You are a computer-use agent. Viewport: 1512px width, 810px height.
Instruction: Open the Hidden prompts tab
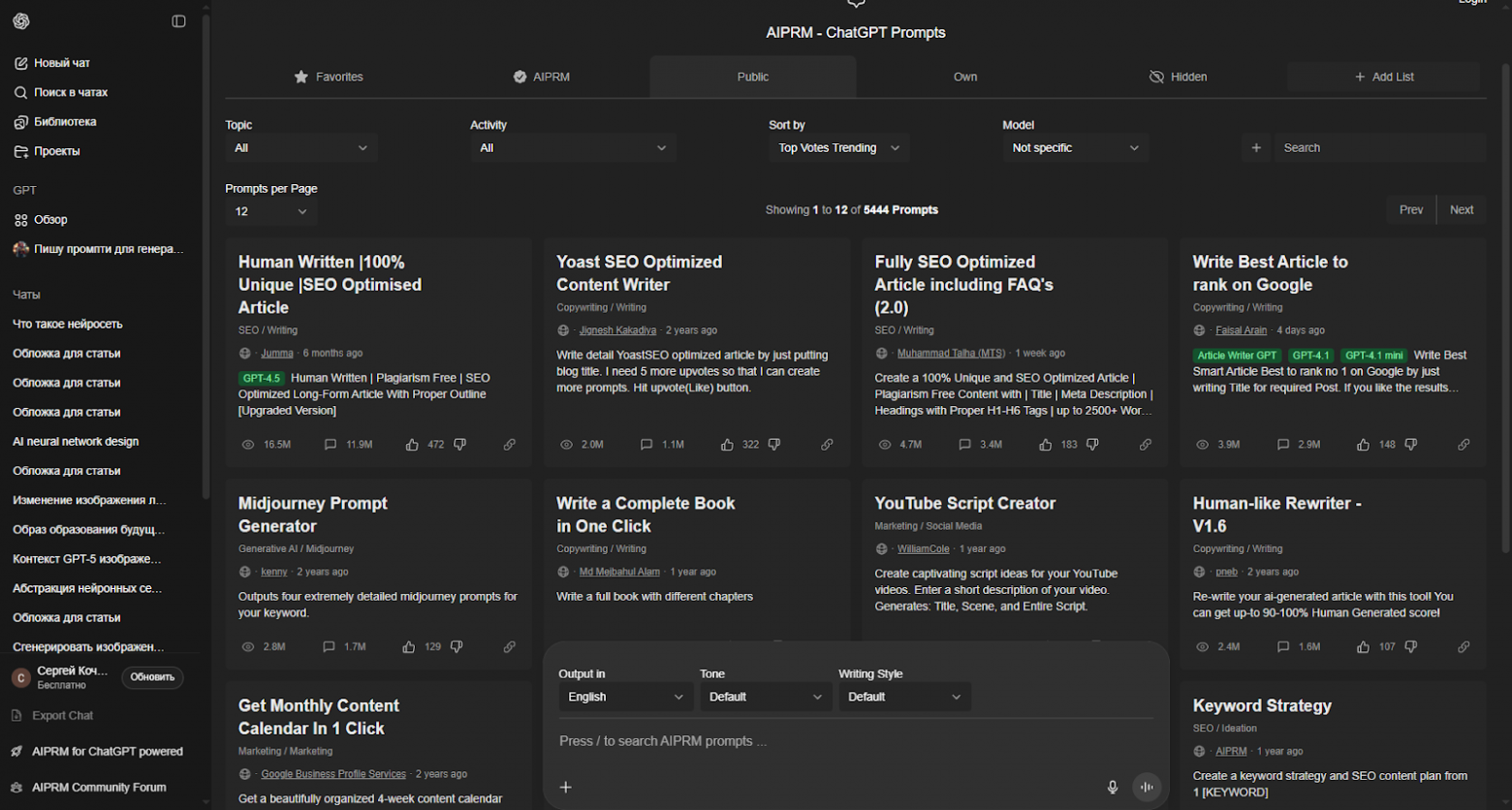1178,77
